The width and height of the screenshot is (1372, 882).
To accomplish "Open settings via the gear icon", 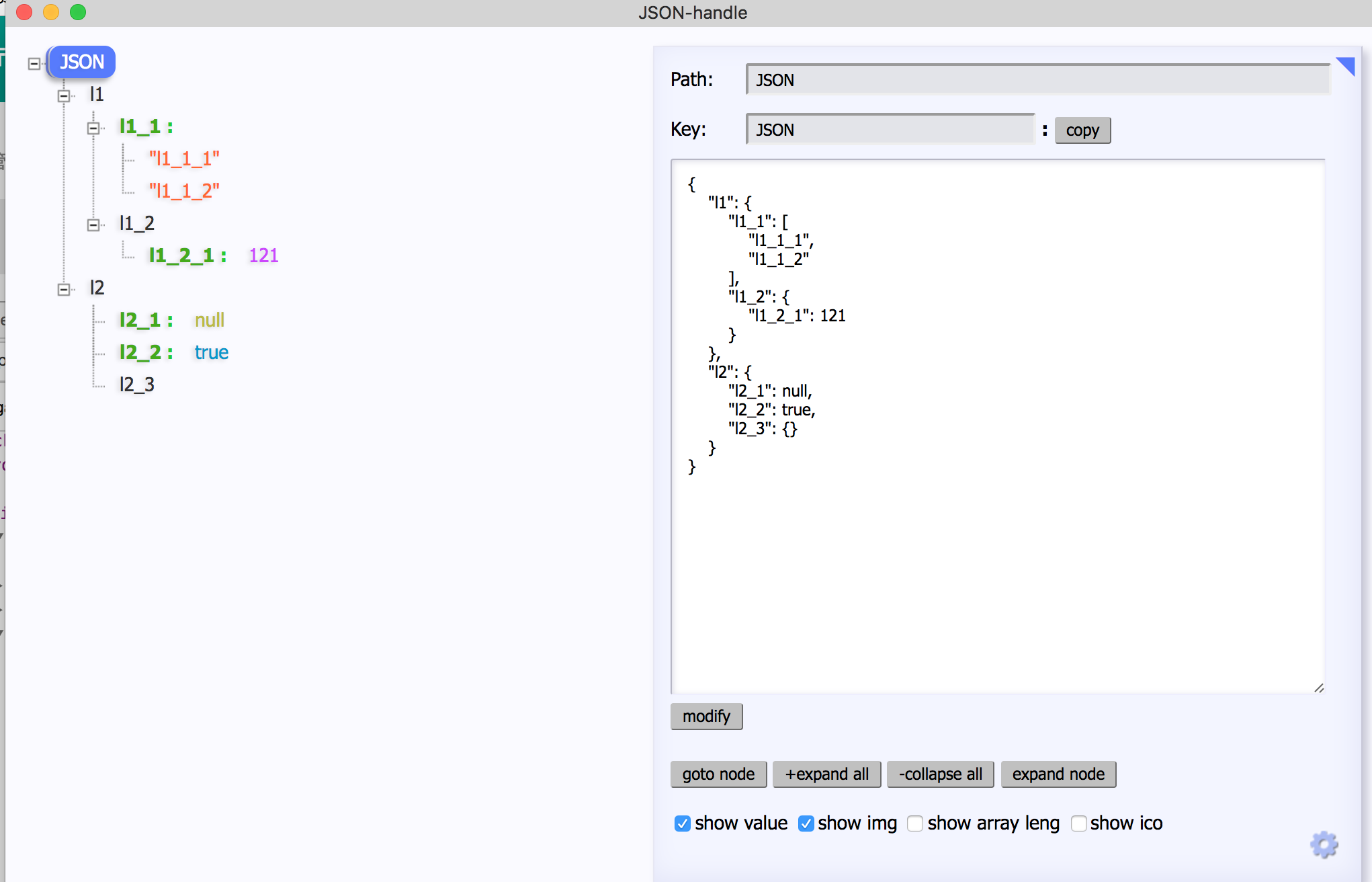I will [1324, 844].
